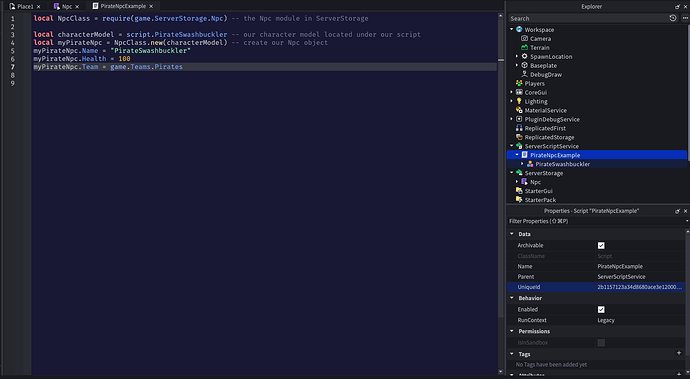690x379 pixels.
Task: Click the PirateNpcExample script icon in Explorer
Action: pyautogui.click(x=525, y=155)
